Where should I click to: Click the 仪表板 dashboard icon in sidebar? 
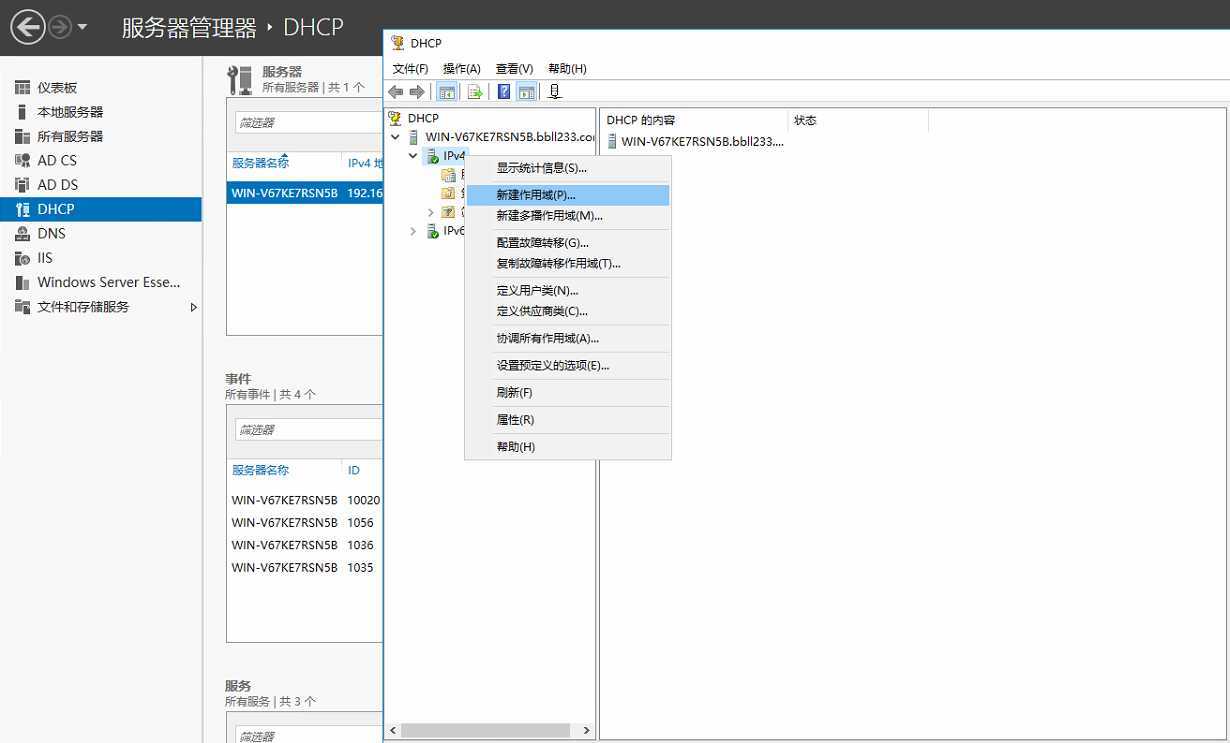coord(22,88)
